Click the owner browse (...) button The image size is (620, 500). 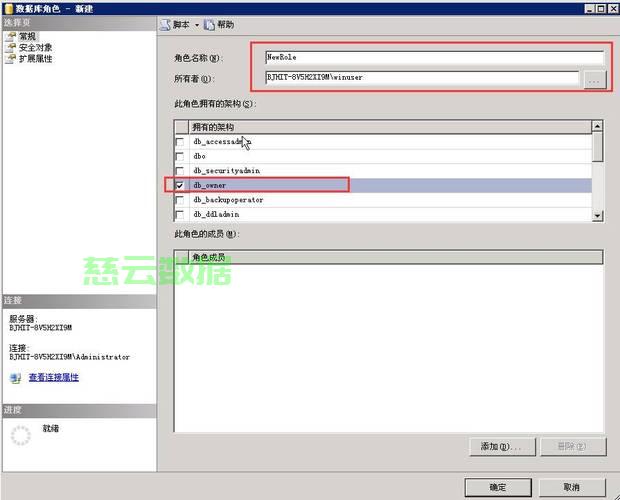[x=595, y=77]
